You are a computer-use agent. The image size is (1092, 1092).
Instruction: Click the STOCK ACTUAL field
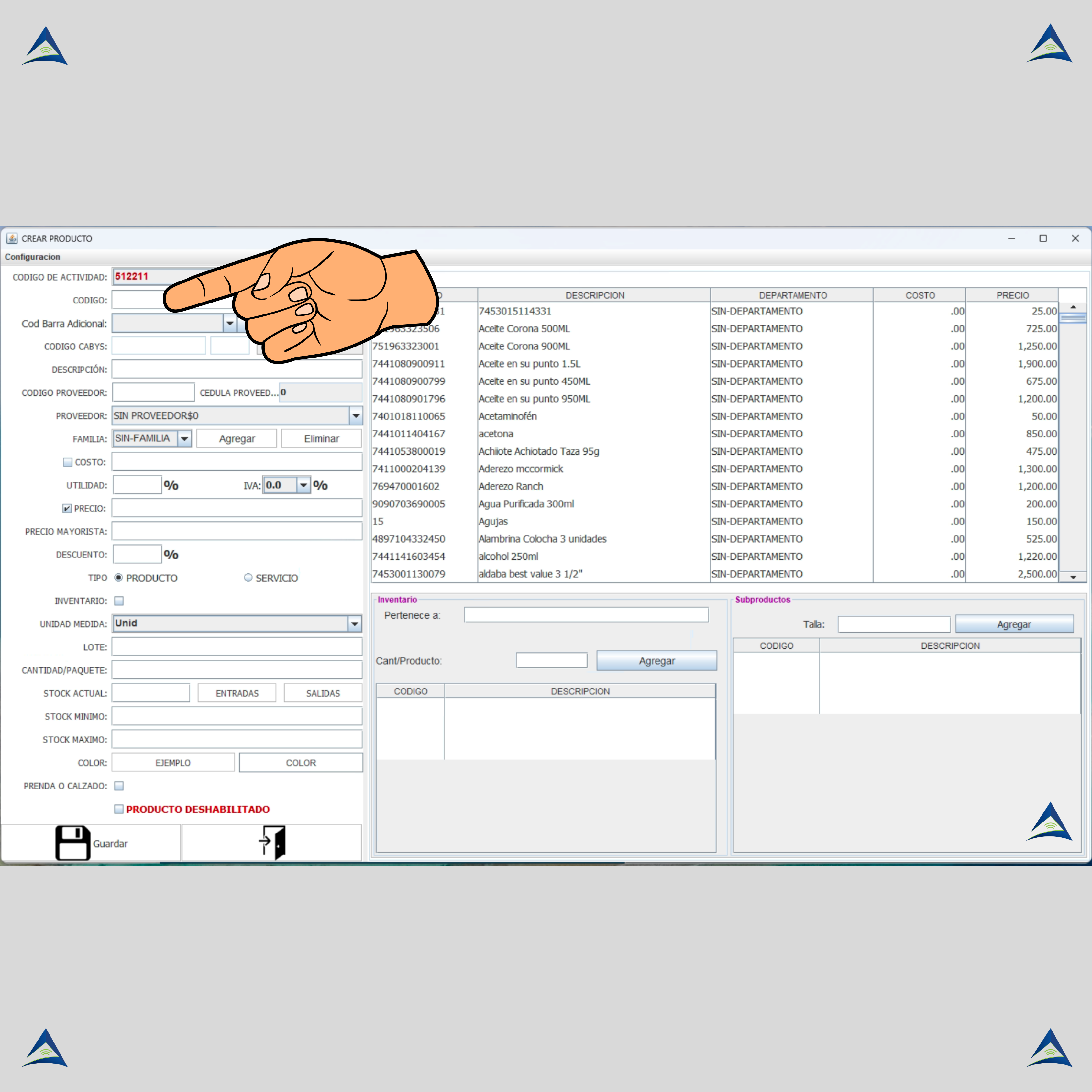coord(151,693)
